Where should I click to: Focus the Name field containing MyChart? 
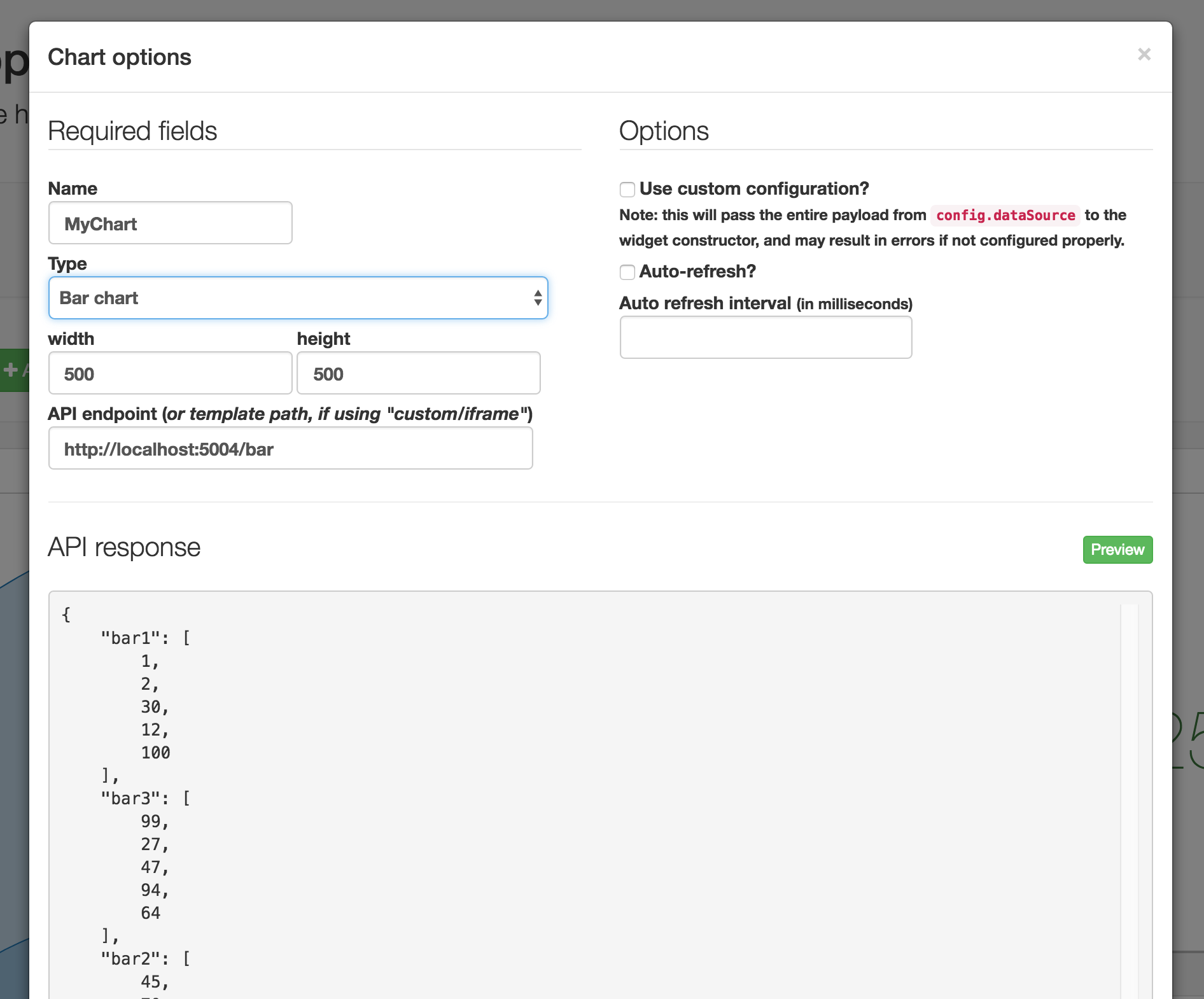[x=171, y=223]
